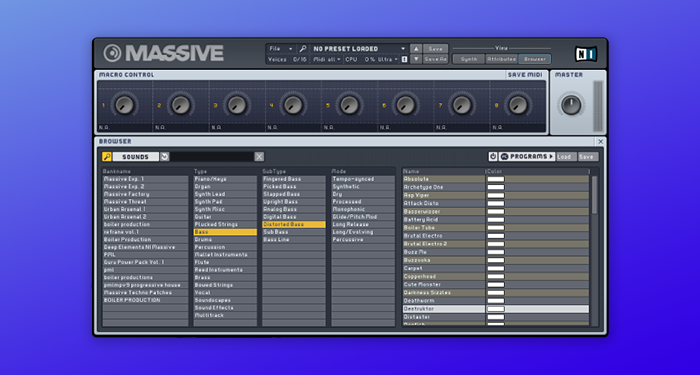Select Monophonic mode
The width and height of the screenshot is (700, 375).
tap(363, 209)
